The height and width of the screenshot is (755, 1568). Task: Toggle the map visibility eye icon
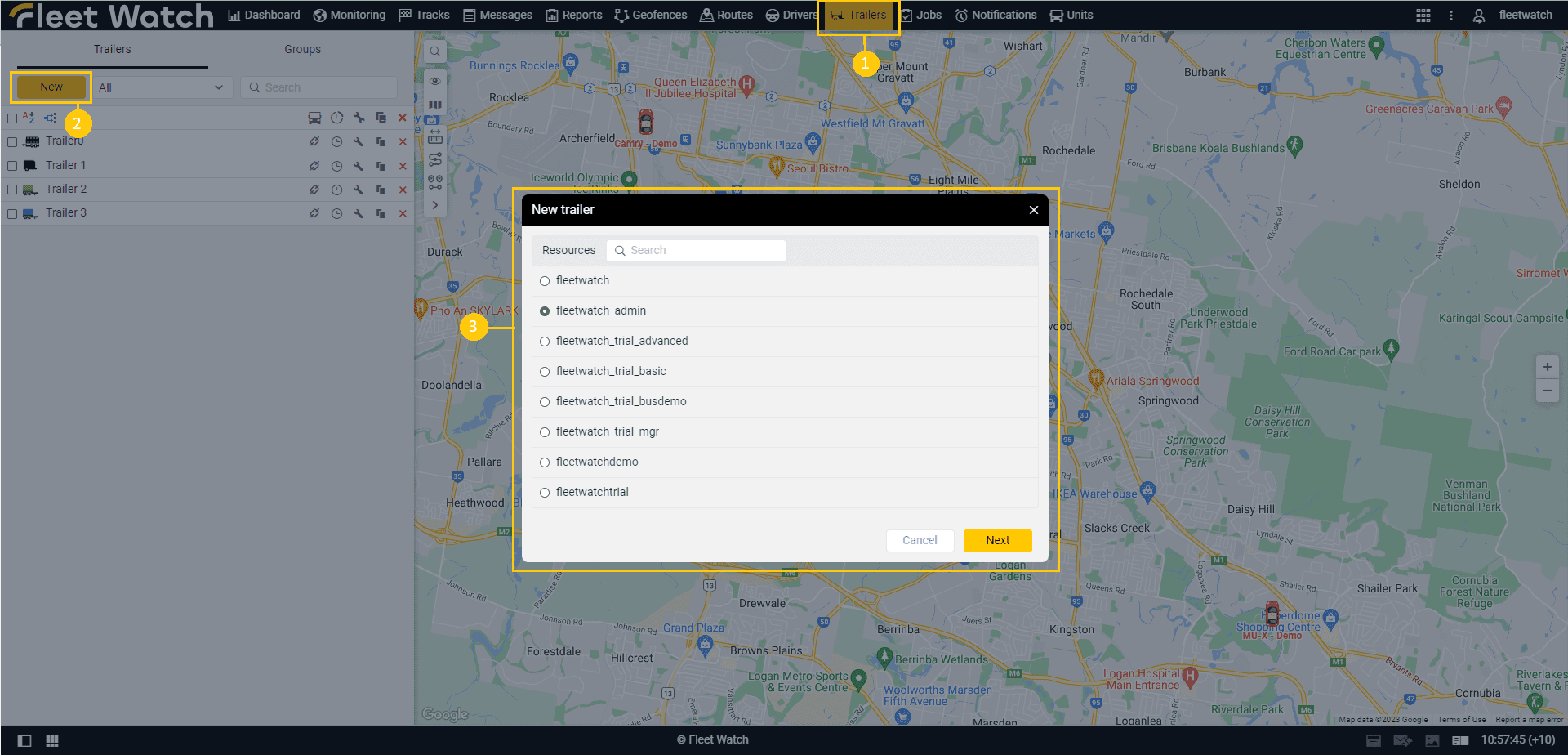435,81
